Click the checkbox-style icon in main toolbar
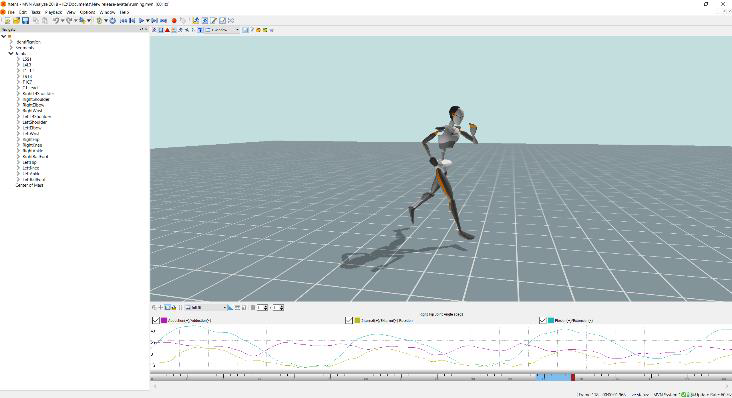 point(222,21)
